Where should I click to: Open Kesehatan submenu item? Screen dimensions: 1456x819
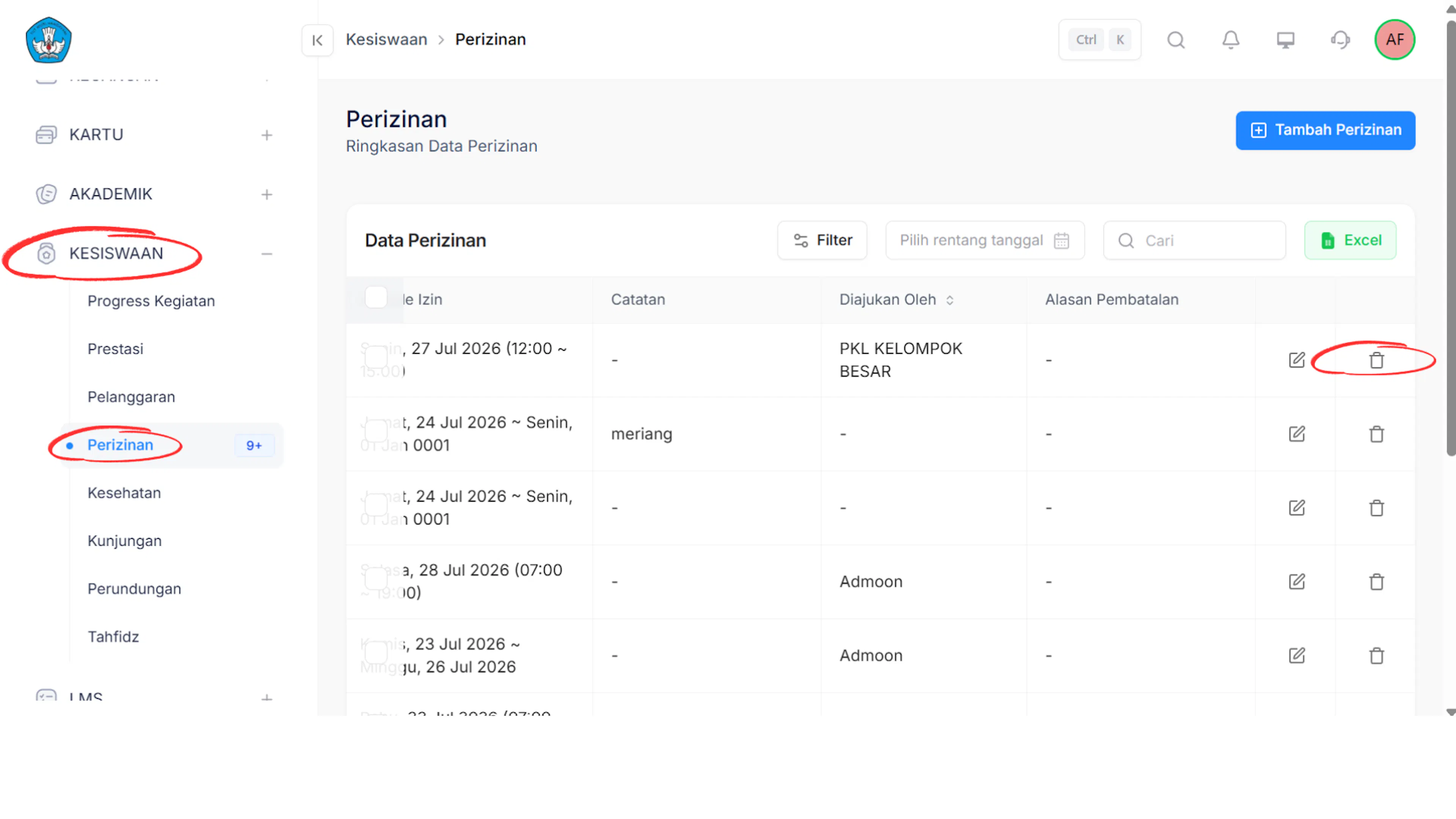[124, 493]
